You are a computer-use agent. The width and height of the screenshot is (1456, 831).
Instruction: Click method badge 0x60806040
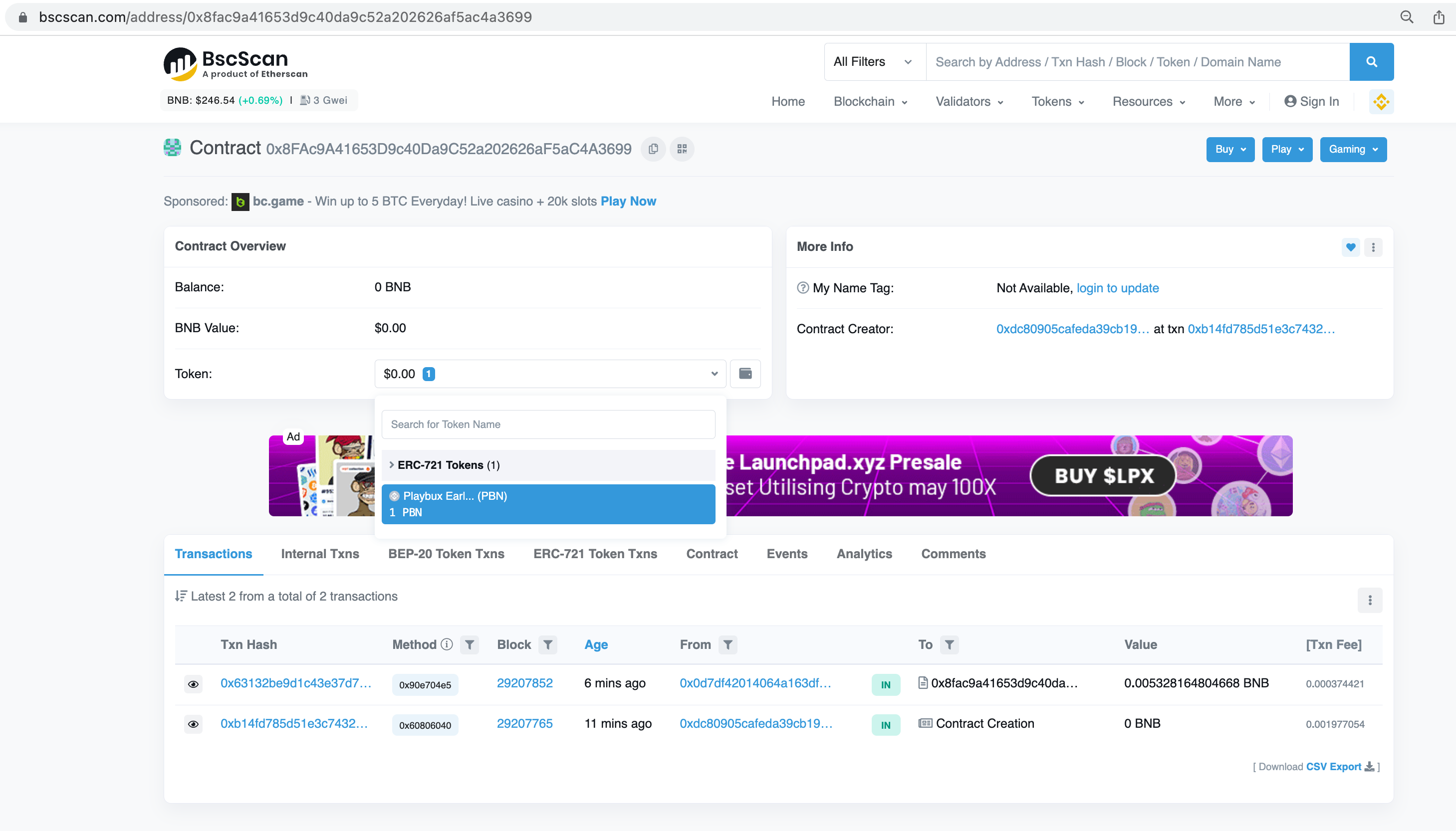pyautogui.click(x=425, y=725)
